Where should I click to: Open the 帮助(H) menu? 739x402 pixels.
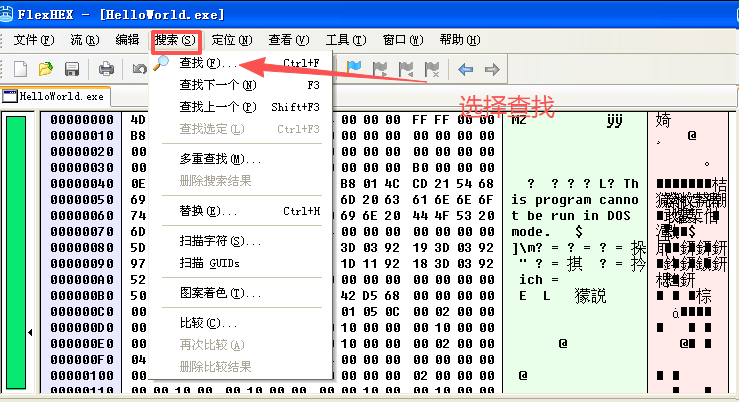(460, 40)
